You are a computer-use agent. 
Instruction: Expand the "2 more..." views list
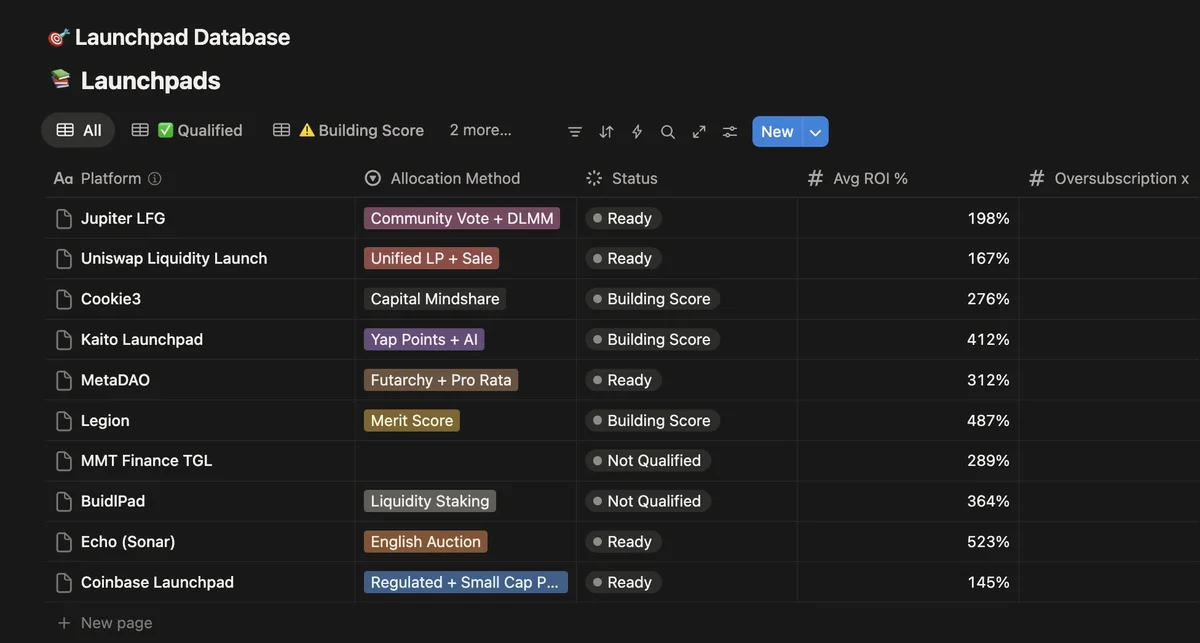coord(480,130)
